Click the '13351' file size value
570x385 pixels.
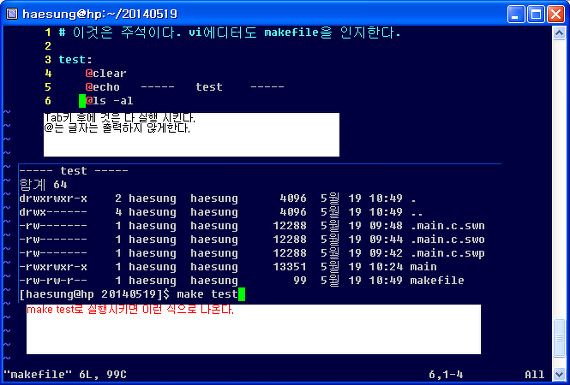[290, 267]
